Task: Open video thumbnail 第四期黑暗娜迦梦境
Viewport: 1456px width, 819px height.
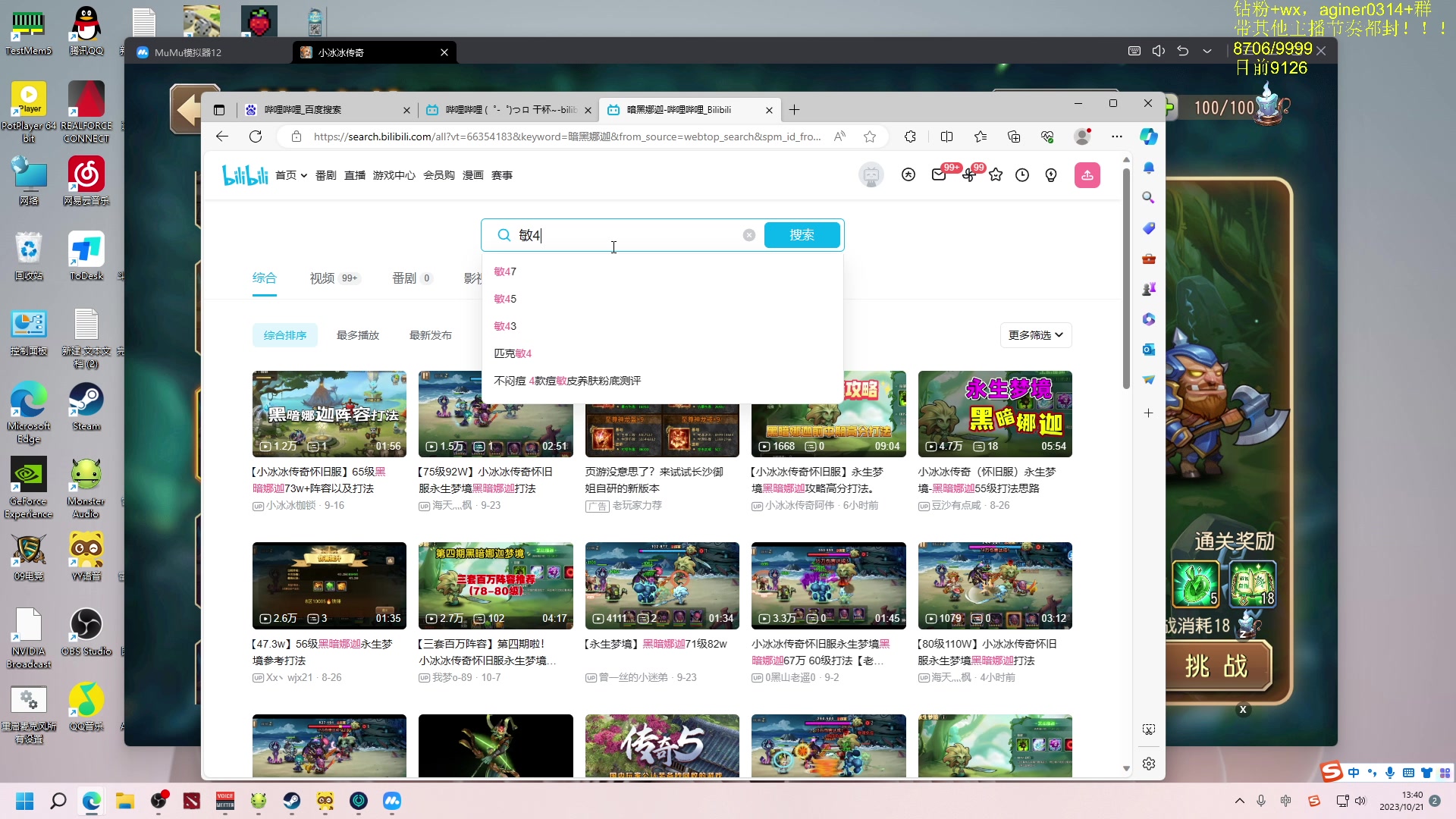Action: click(495, 585)
